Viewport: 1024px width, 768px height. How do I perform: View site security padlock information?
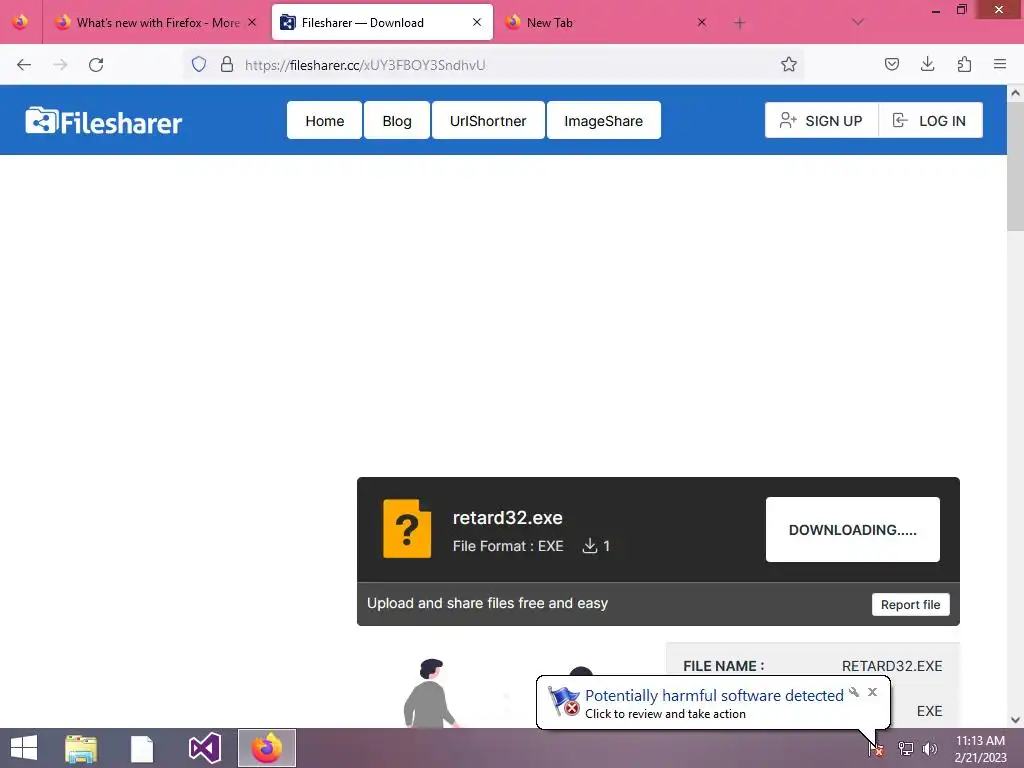(x=227, y=64)
